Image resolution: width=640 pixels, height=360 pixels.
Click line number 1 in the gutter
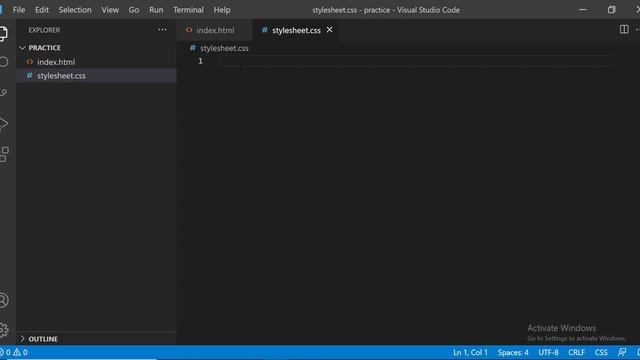coord(200,61)
